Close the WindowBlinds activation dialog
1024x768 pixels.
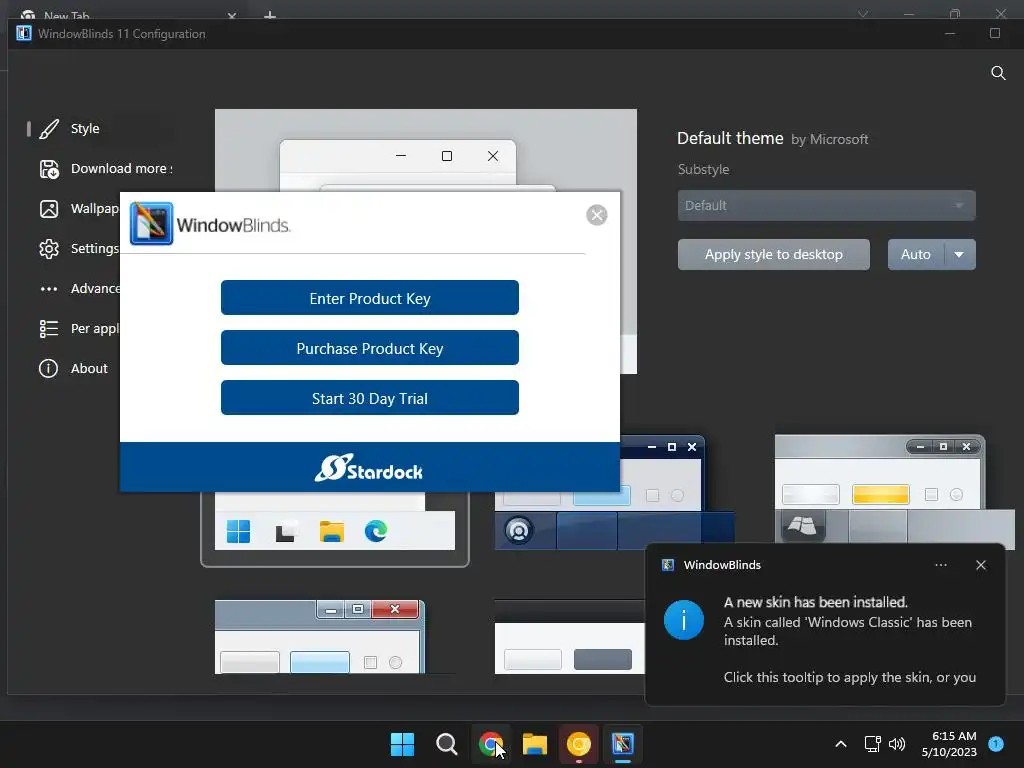pos(597,215)
